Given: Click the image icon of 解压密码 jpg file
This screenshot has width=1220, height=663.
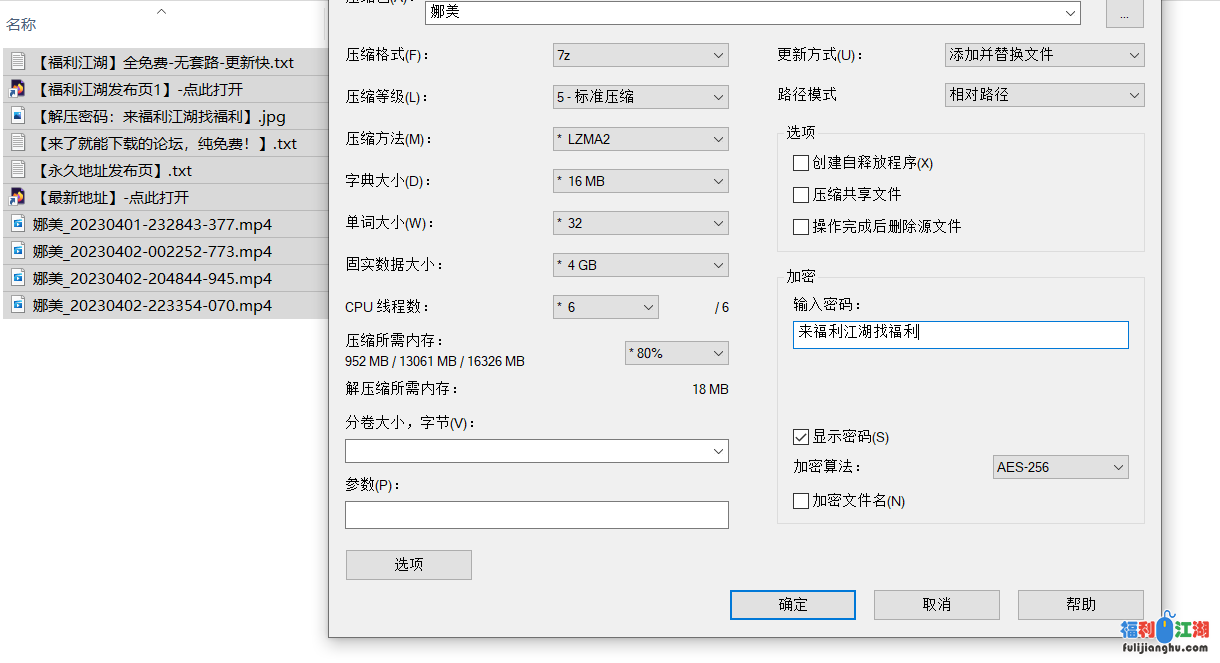Looking at the screenshot, I should click(17, 116).
